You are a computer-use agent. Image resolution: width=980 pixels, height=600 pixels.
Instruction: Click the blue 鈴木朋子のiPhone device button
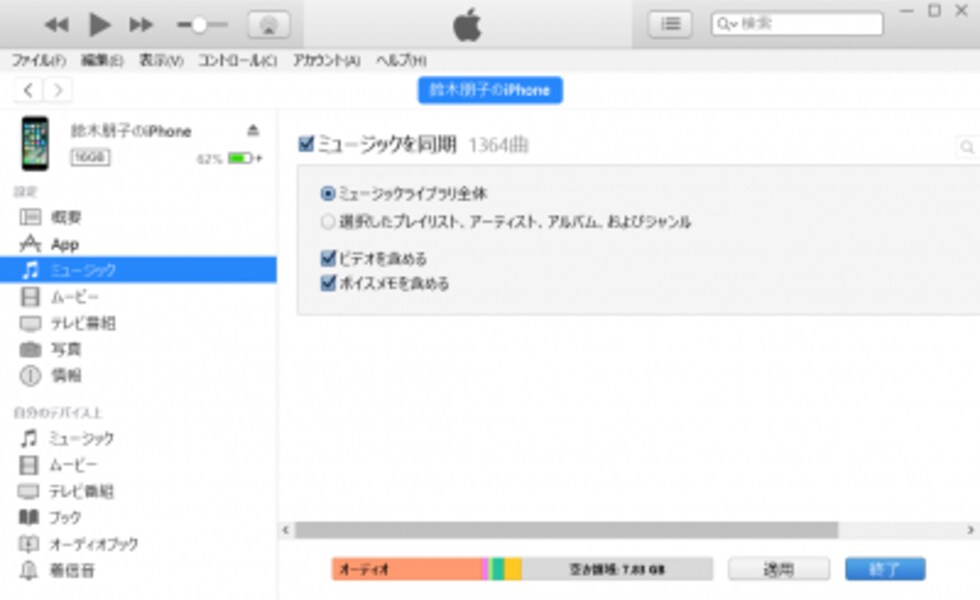(490, 90)
